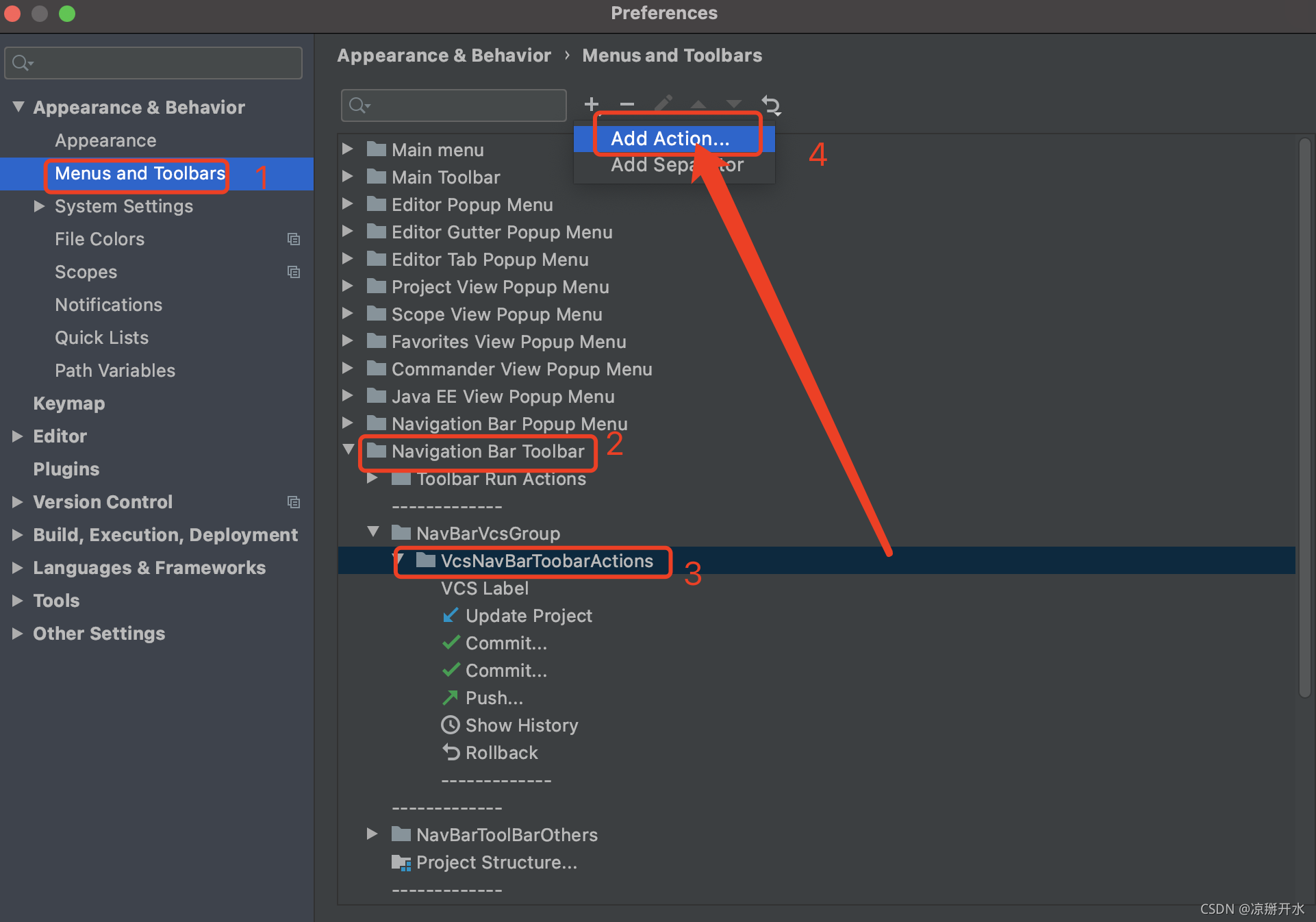
Task: Open the Appearance & Behavior breadcrumb
Action: [x=444, y=55]
